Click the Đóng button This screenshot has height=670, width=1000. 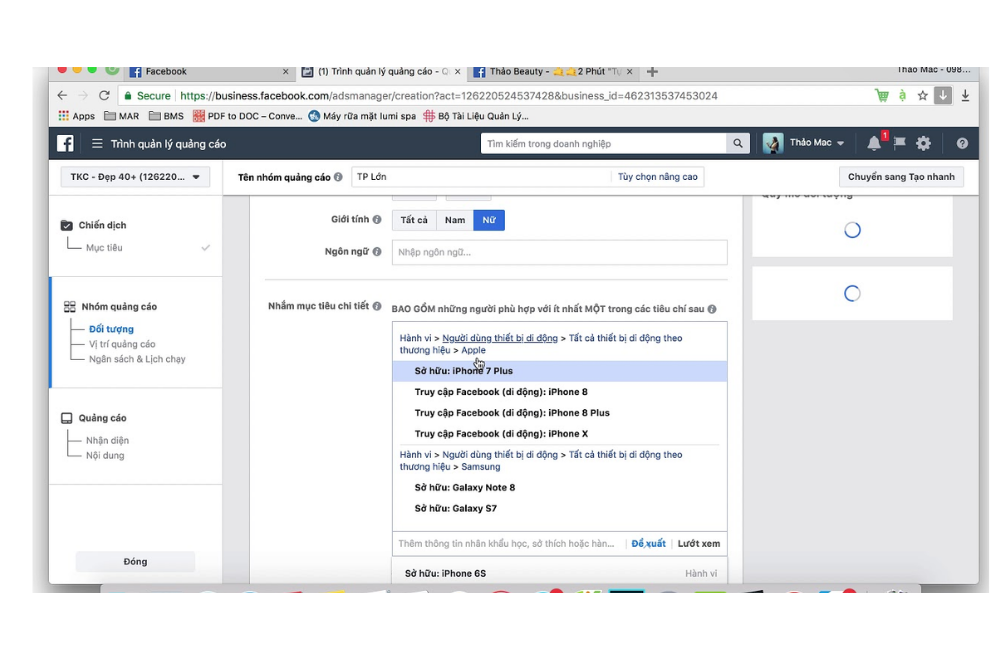click(x=135, y=562)
